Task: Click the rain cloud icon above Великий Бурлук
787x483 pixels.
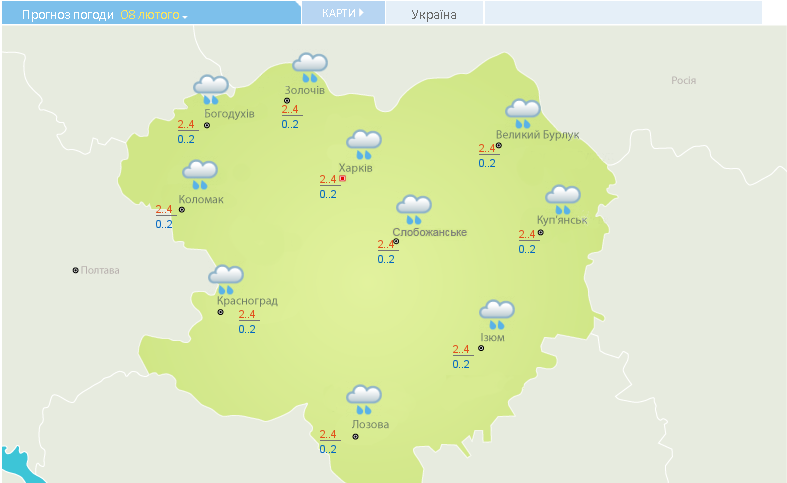Action: pos(523,113)
